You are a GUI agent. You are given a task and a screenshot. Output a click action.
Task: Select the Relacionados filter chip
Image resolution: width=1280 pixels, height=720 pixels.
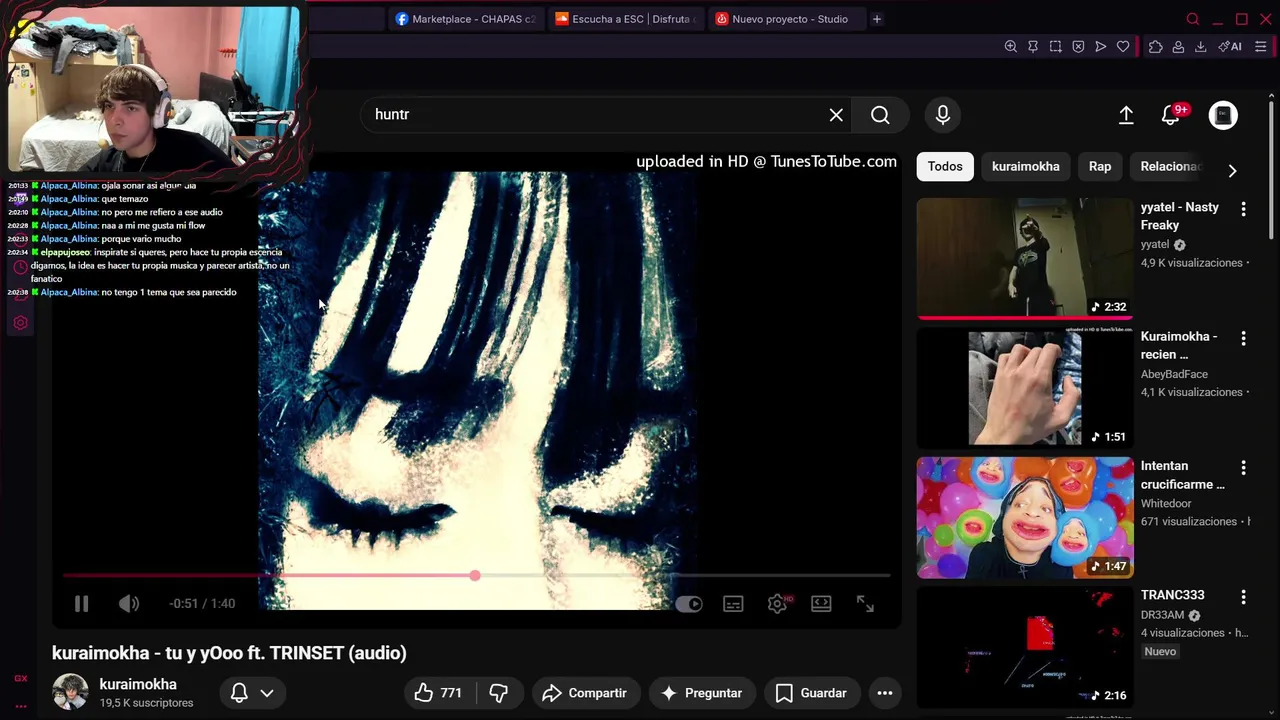(1170, 166)
